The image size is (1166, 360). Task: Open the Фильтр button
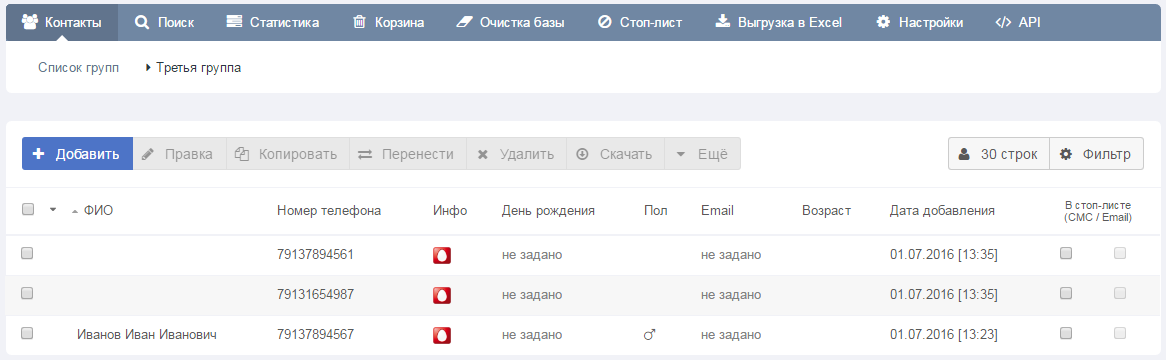[1097, 154]
